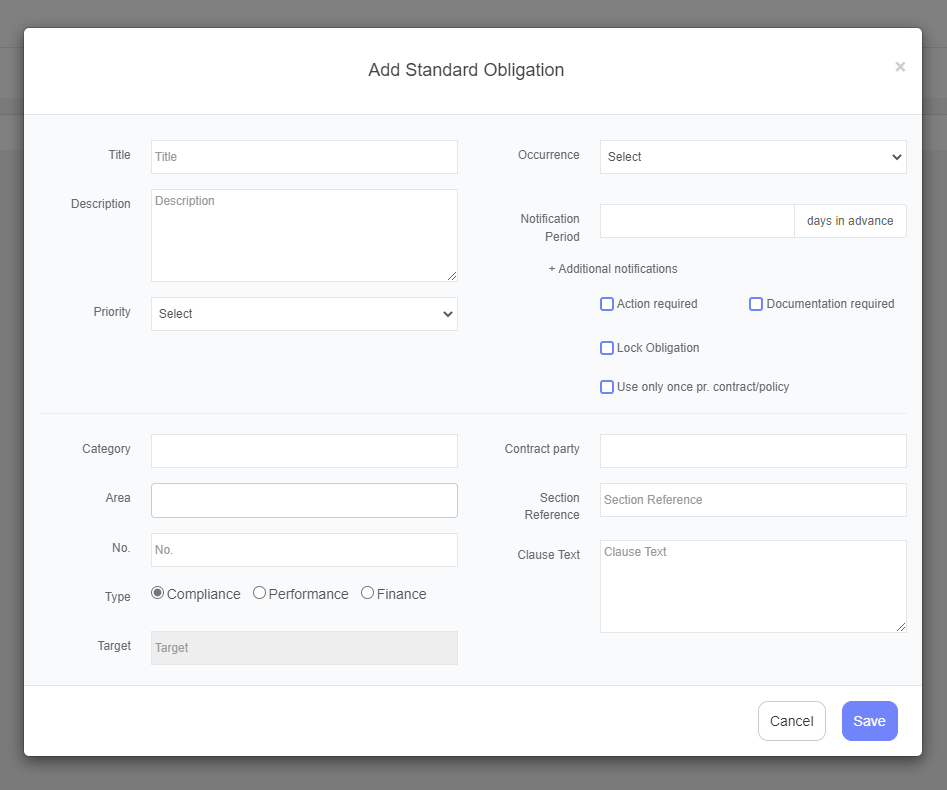Focus the Section Reference input
Image resolution: width=947 pixels, height=790 pixels.
(x=753, y=500)
